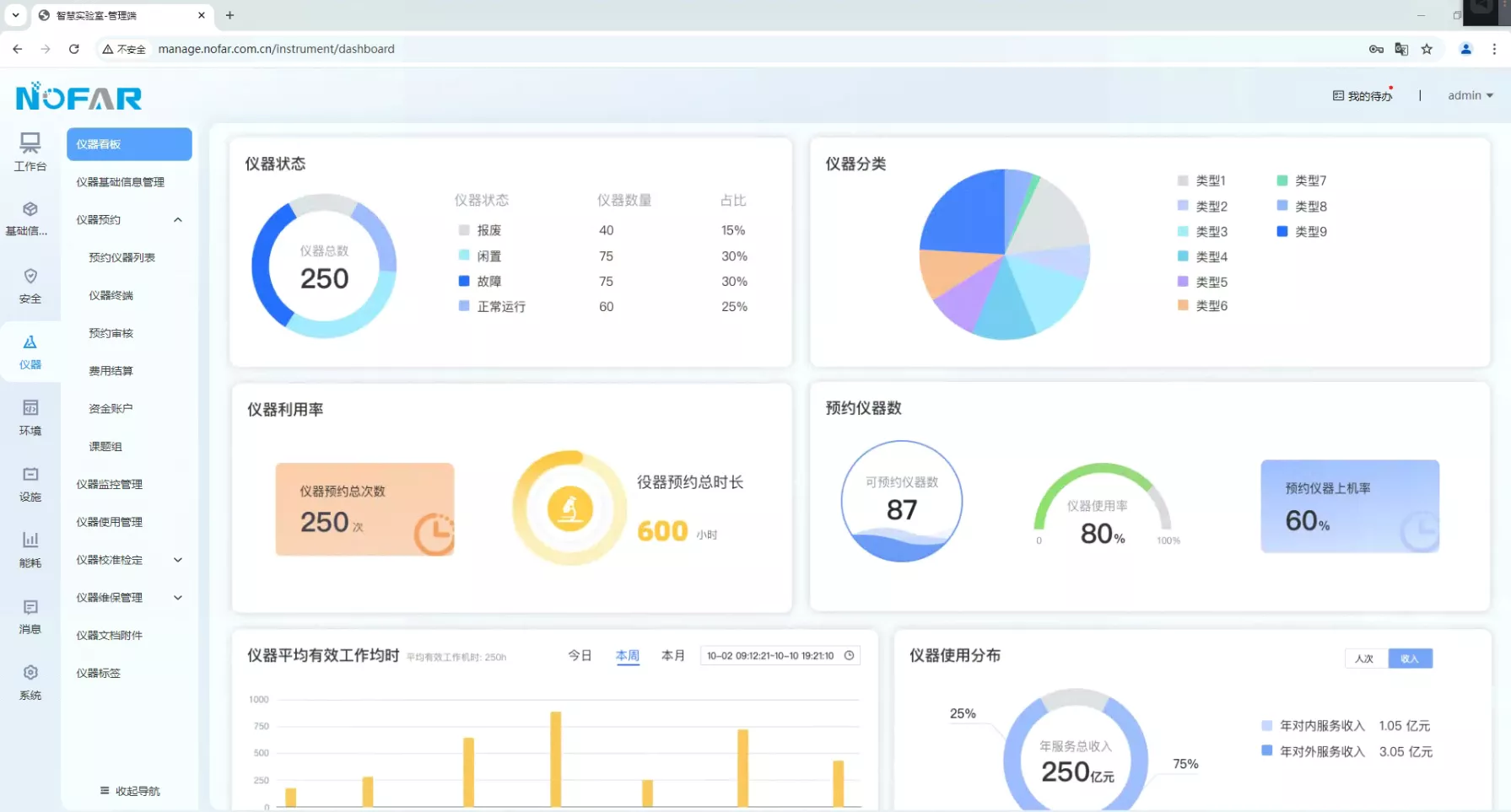Click the 报废 legend swatch
1511x812 pixels.
pyautogui.click(x=464, y=230)
